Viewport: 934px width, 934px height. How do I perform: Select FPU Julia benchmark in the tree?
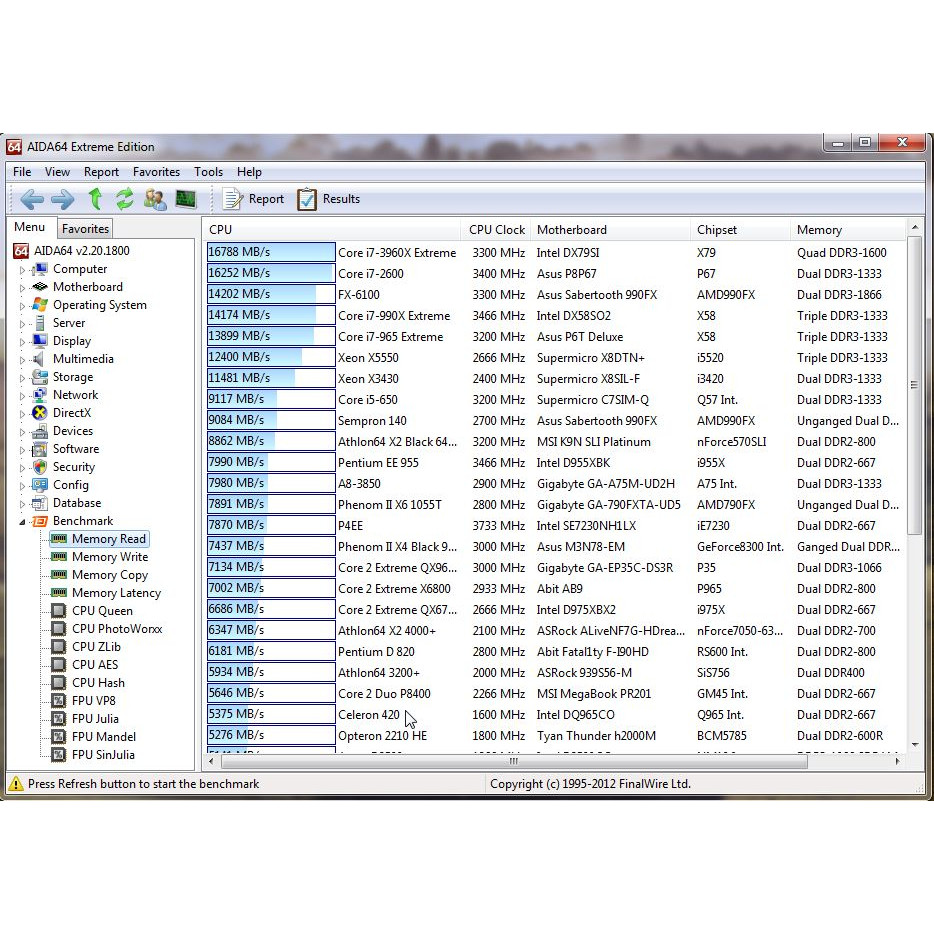coord(95,719)
